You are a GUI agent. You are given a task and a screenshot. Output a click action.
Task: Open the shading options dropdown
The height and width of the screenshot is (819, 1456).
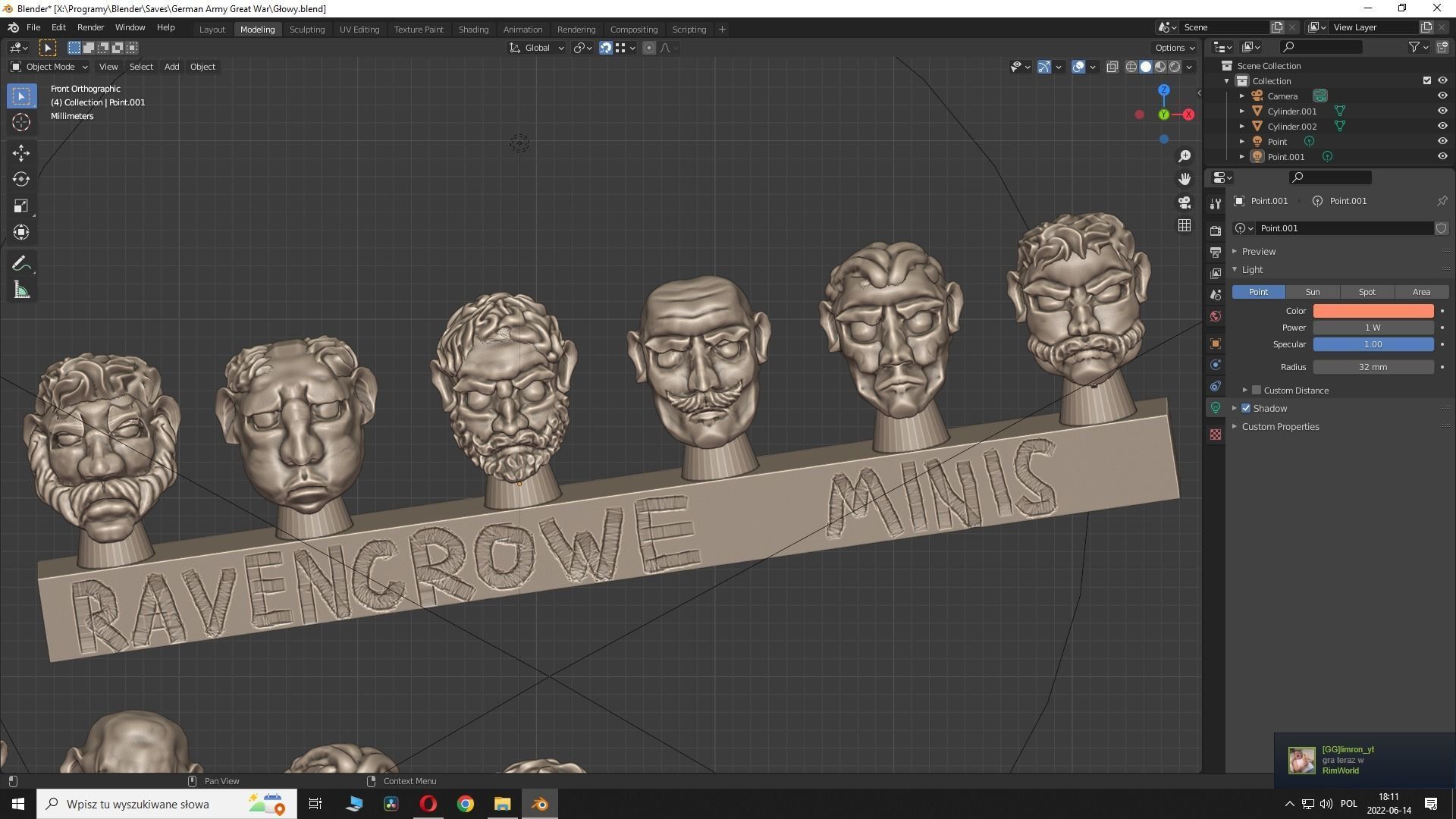point(1189,67)
